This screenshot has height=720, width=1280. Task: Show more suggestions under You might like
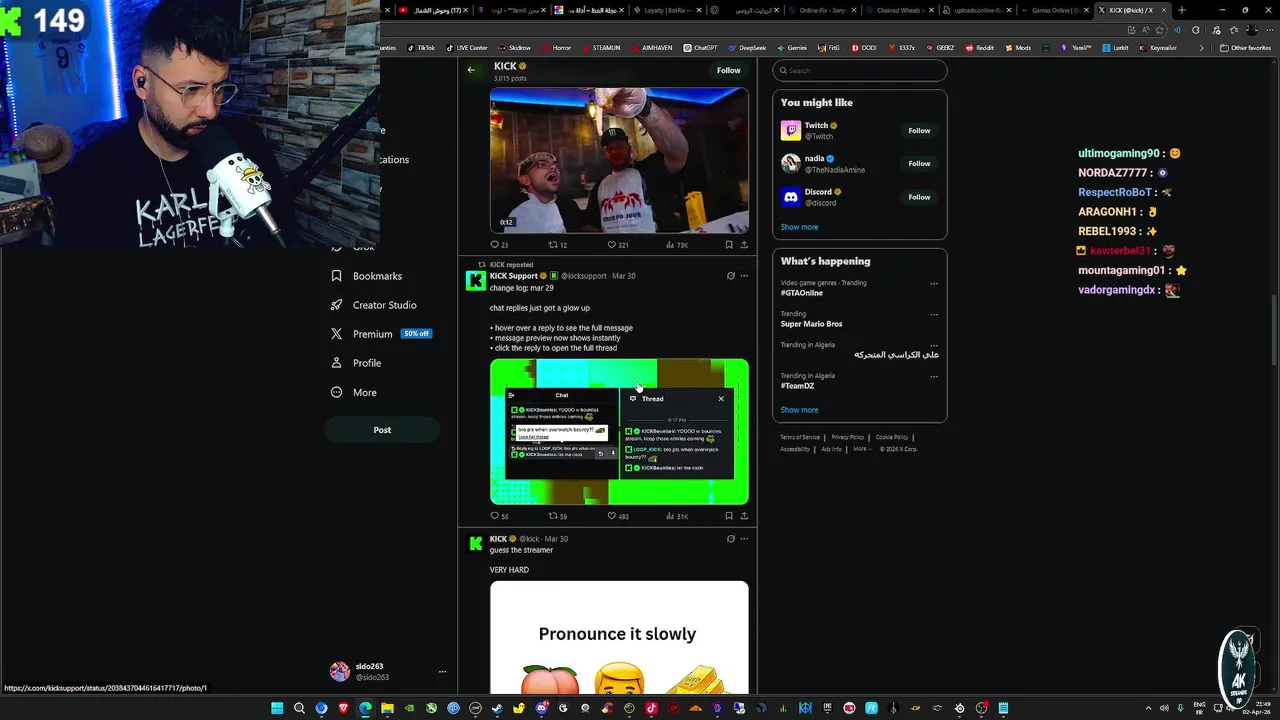799,227
